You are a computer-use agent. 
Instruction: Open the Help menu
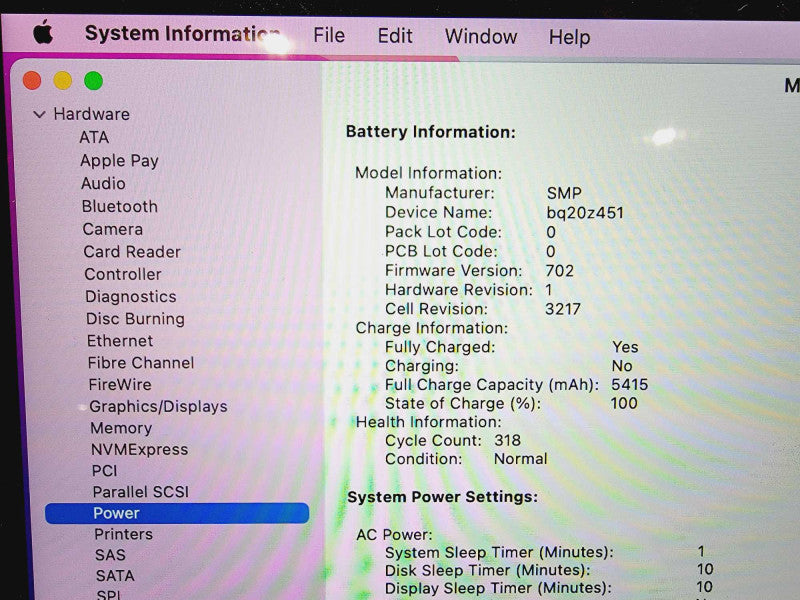pyautogui.click(x=569, y=38)
